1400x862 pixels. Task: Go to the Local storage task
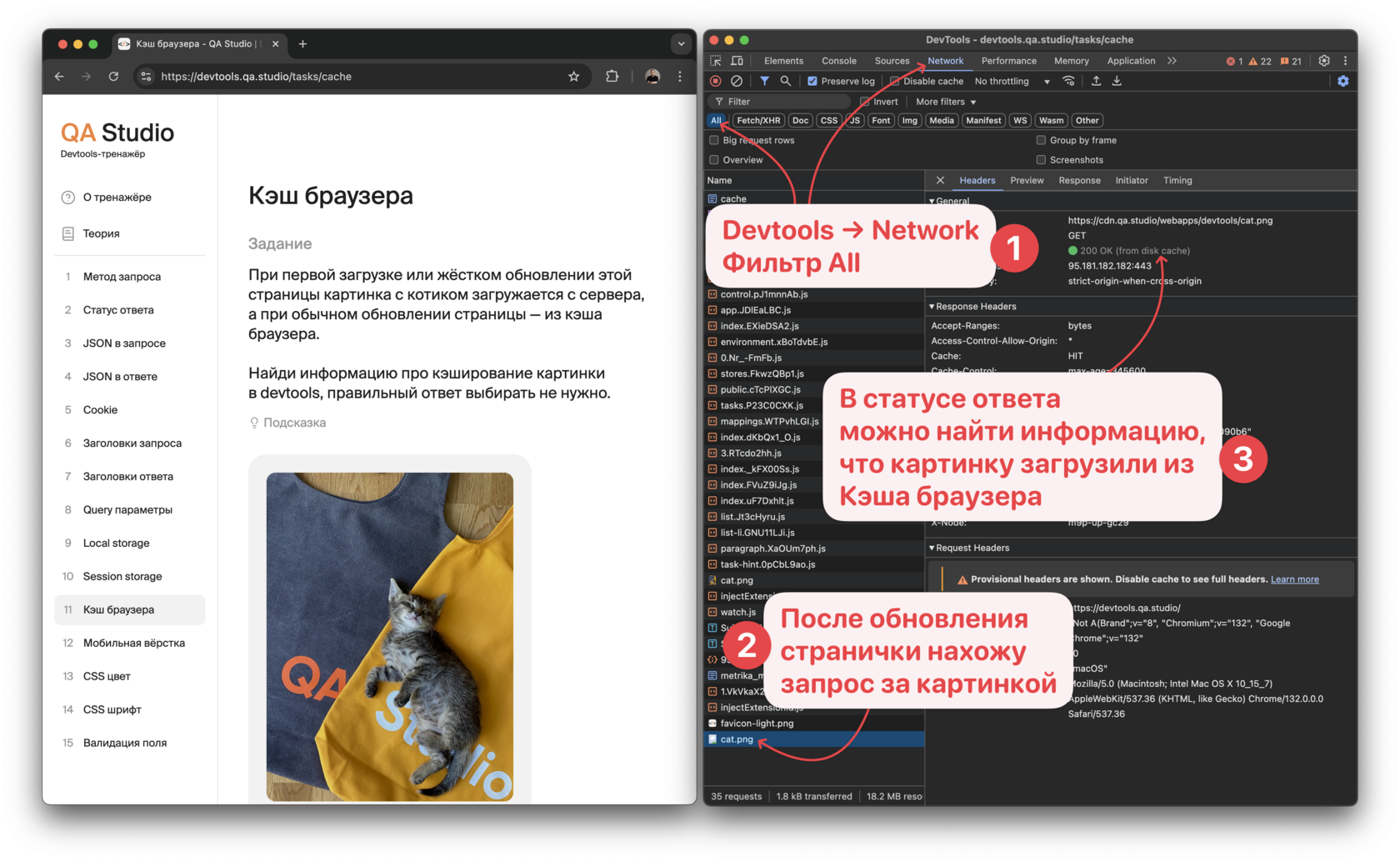[x=117, y=544]
